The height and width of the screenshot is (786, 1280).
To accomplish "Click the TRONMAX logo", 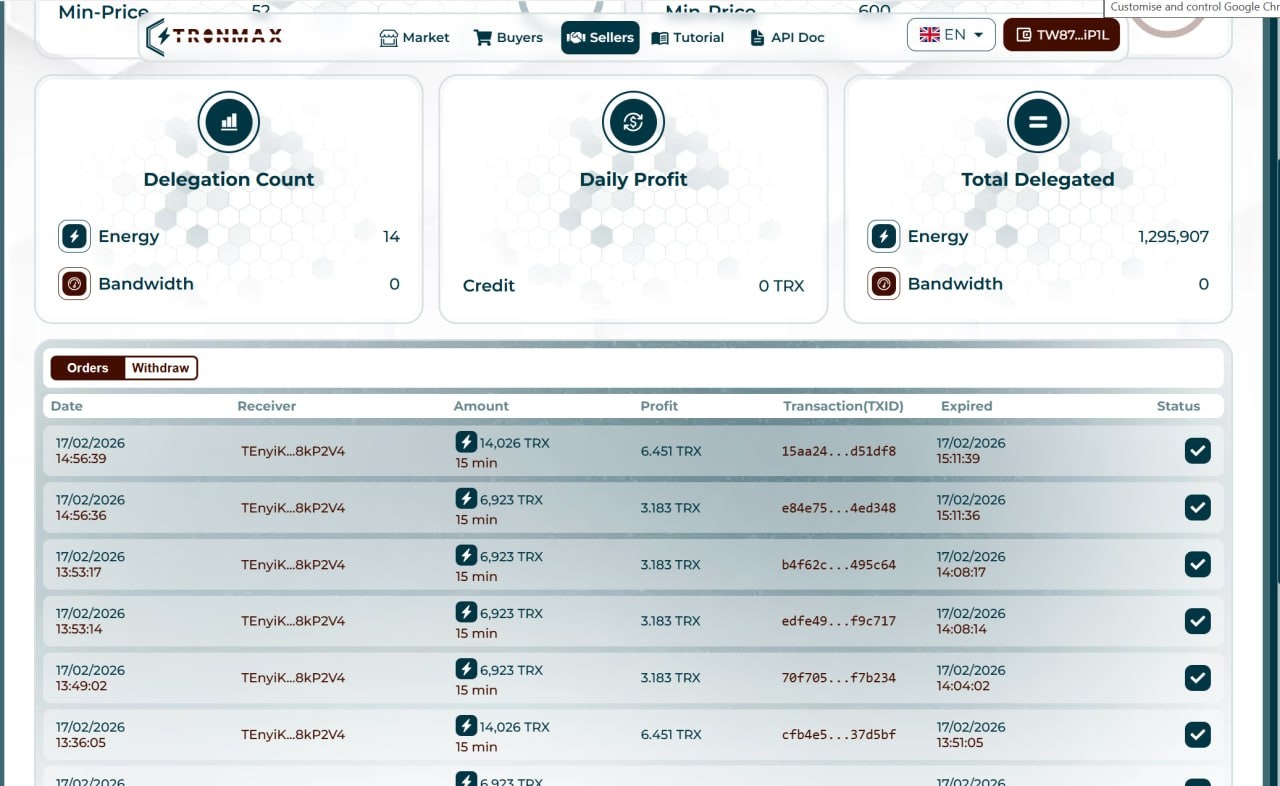I will pos(213,36).
